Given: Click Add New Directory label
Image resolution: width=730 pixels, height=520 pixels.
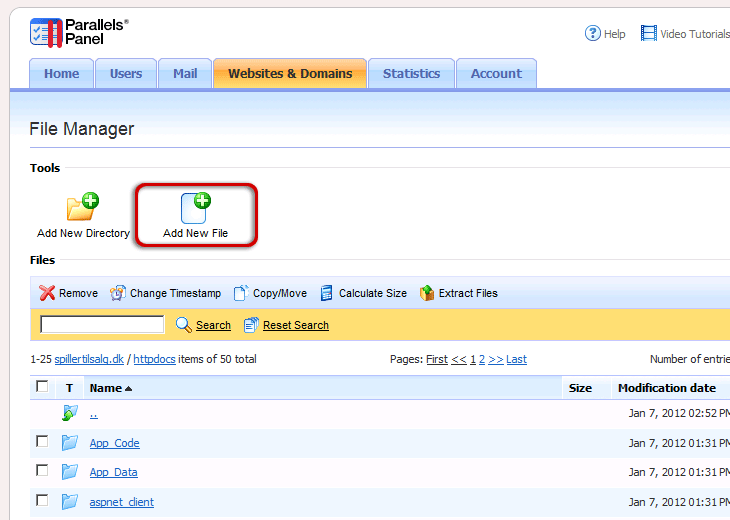Looking at the screenshot, I should [83, 233].
